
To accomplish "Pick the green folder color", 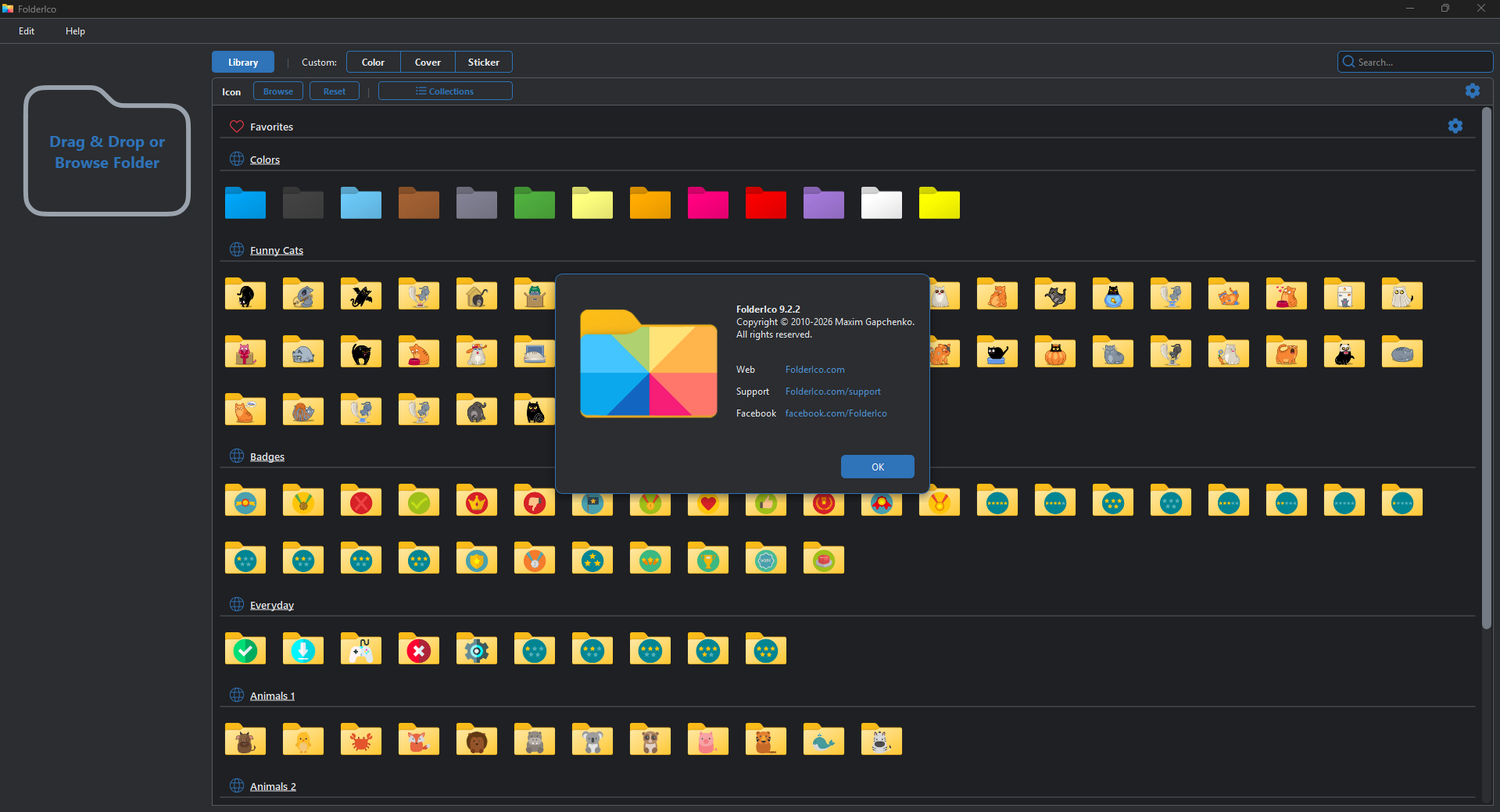I will 535,203.
